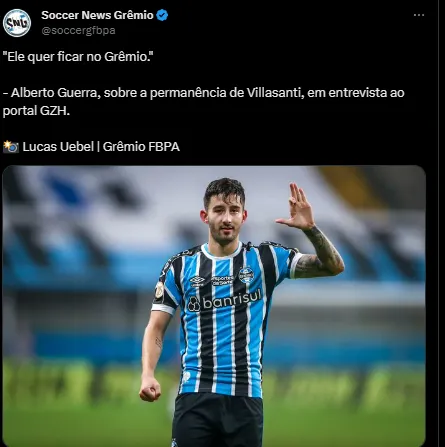Click the Banrisul sponsor logo on the jersey
Viewport: 445px width, 447px height.
tap(224, 300)
